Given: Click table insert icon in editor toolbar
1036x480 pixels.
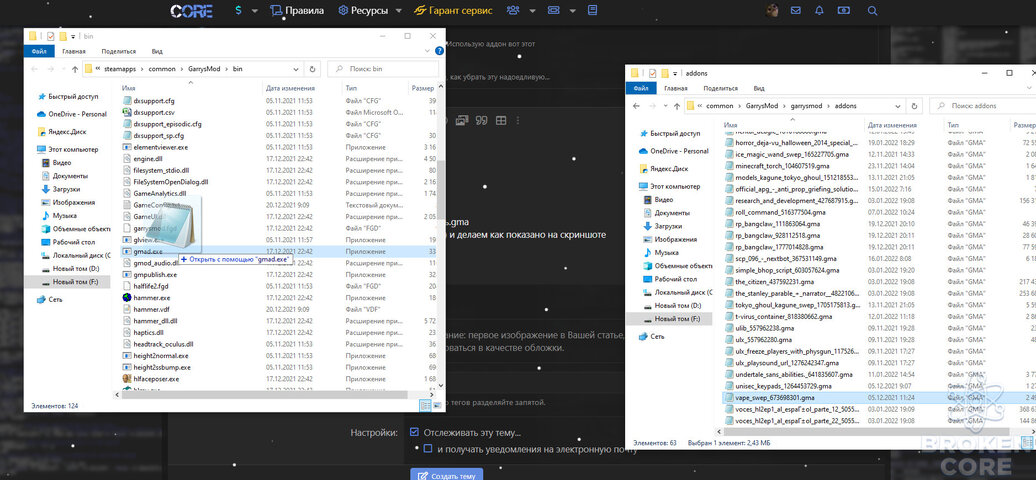Looking at the screenshot, I should [x=501, y=120].
